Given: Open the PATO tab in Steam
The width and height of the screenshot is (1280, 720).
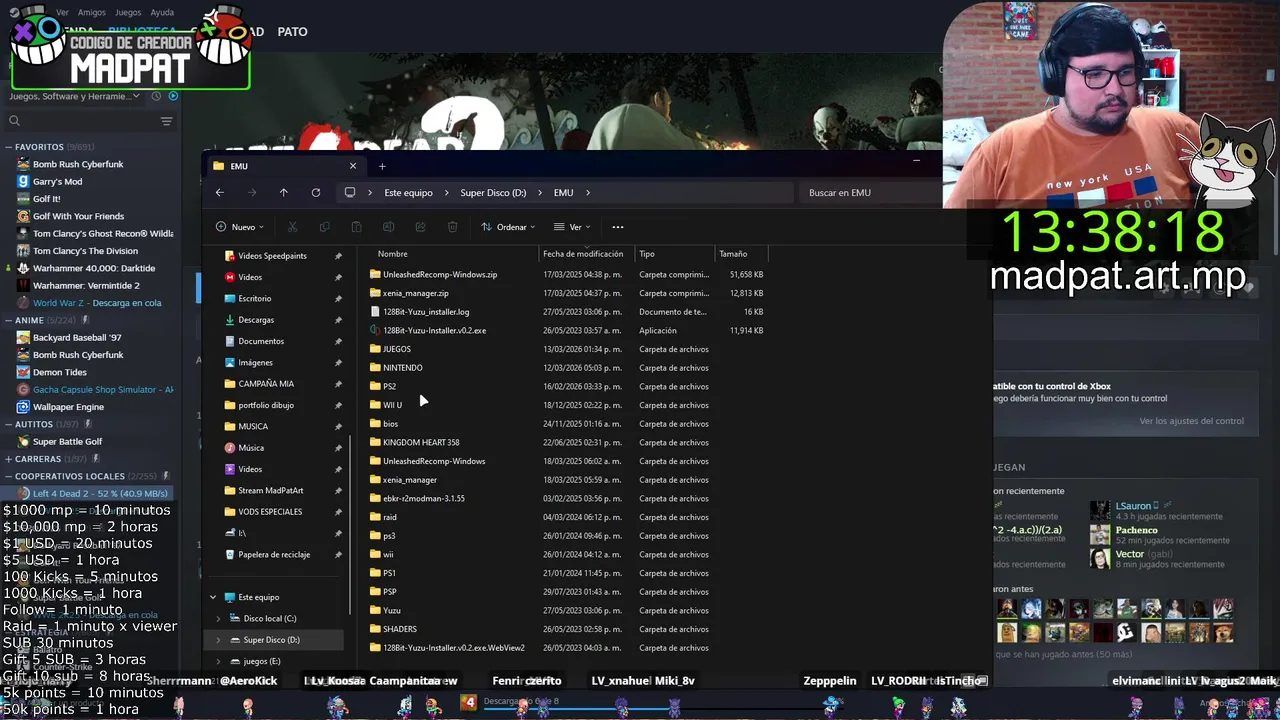Looking at the screenshot, I should pos(292,32).
